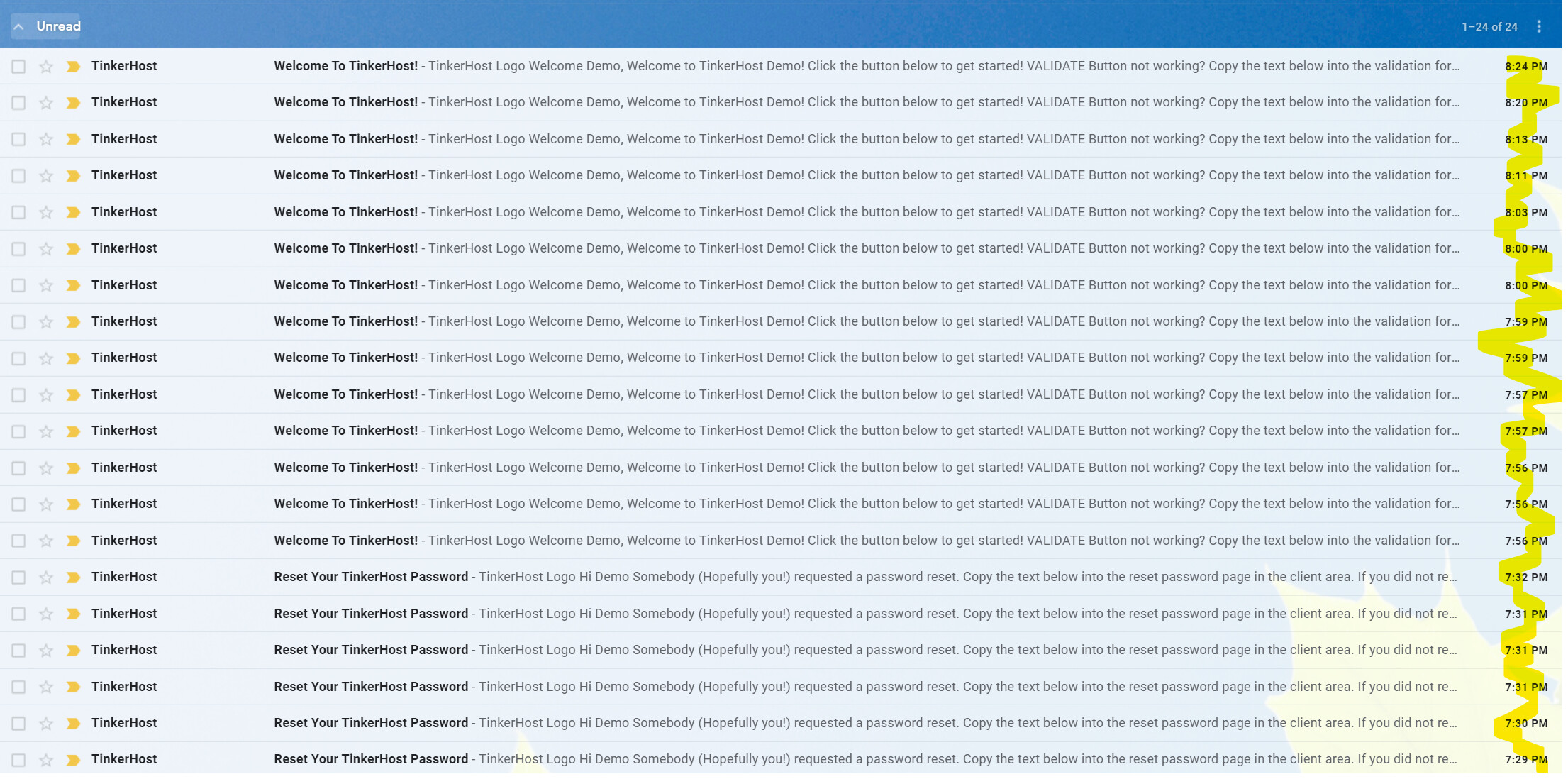
Task: Click importance marker on 8:20 PM email
Action: [72, 102]
